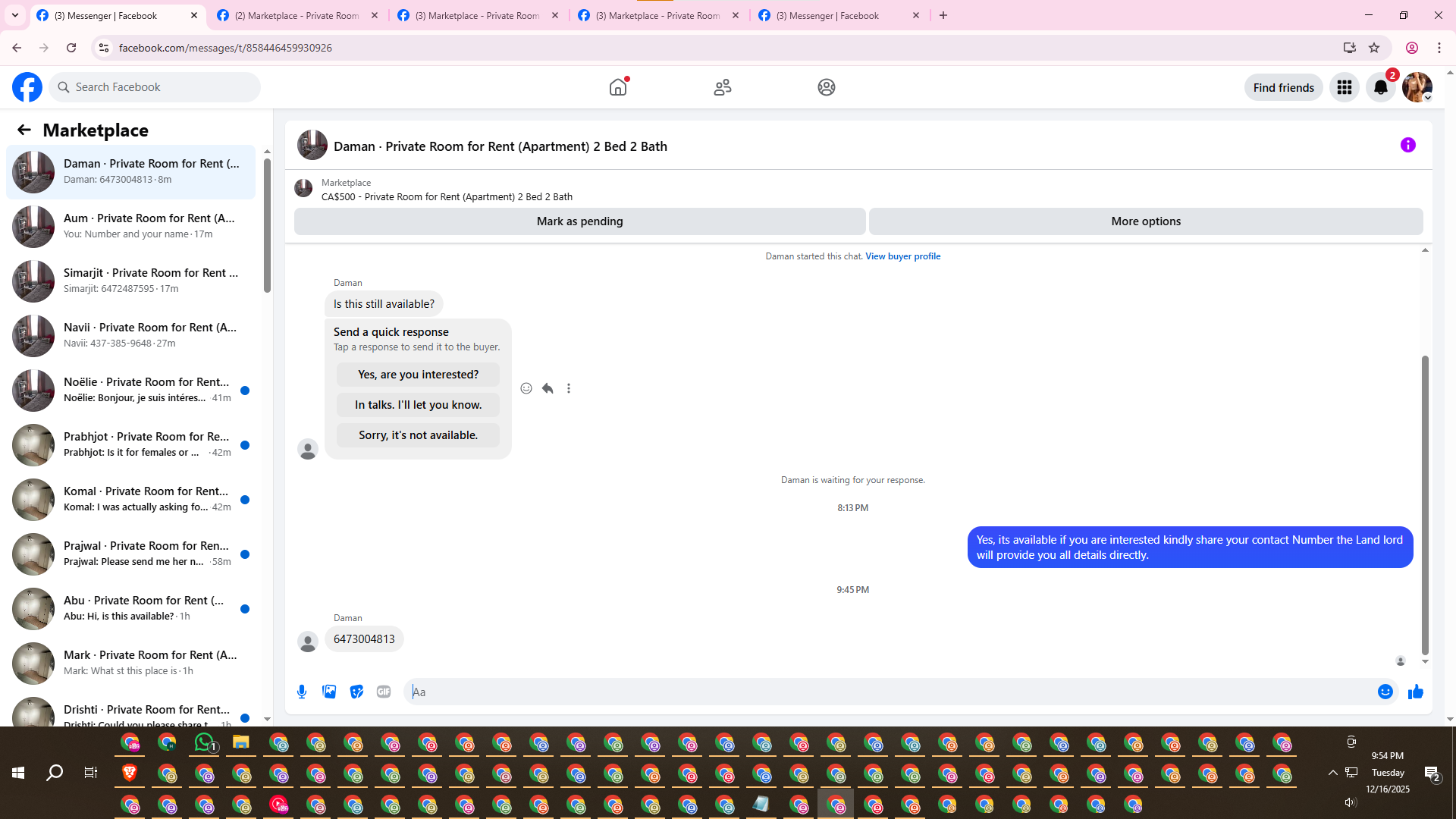This screenshot has width=1456, height=819.
Task: Open Mark conversation in chat list
Action: [x=130, y=663]
